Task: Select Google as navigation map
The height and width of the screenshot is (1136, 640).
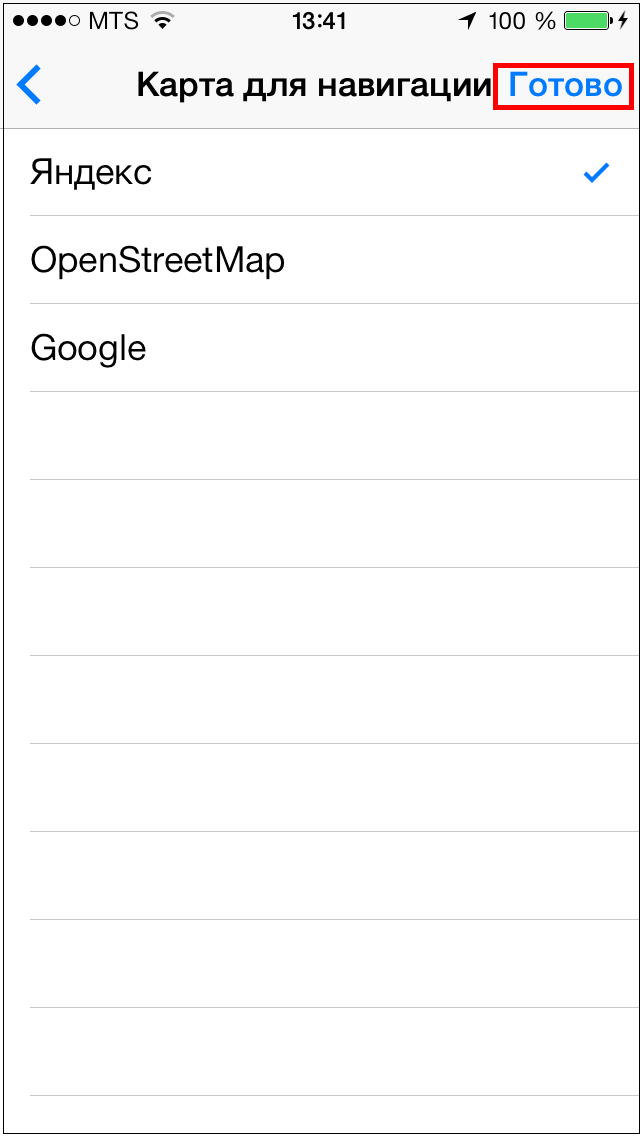Action: (x=88, y=349)
